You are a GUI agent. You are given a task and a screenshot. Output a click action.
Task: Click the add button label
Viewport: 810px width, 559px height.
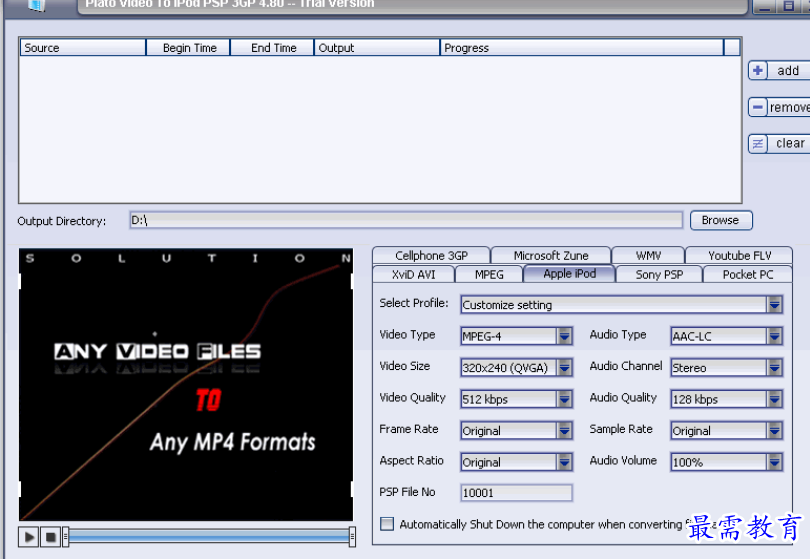point(788,71)
